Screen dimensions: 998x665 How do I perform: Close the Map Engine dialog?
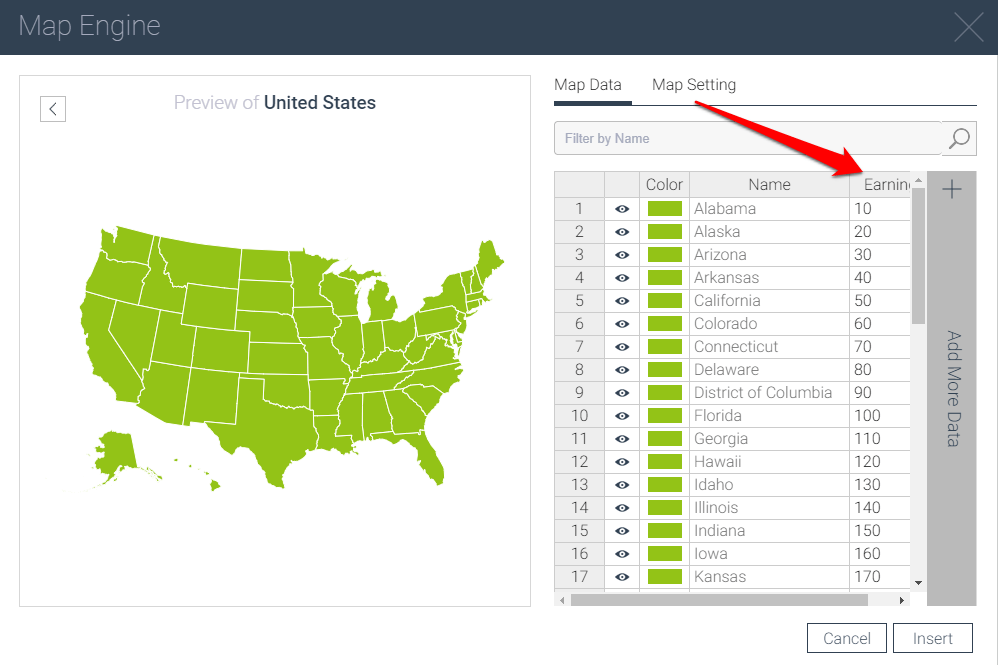pyautogui.click(x=968, y=27)
